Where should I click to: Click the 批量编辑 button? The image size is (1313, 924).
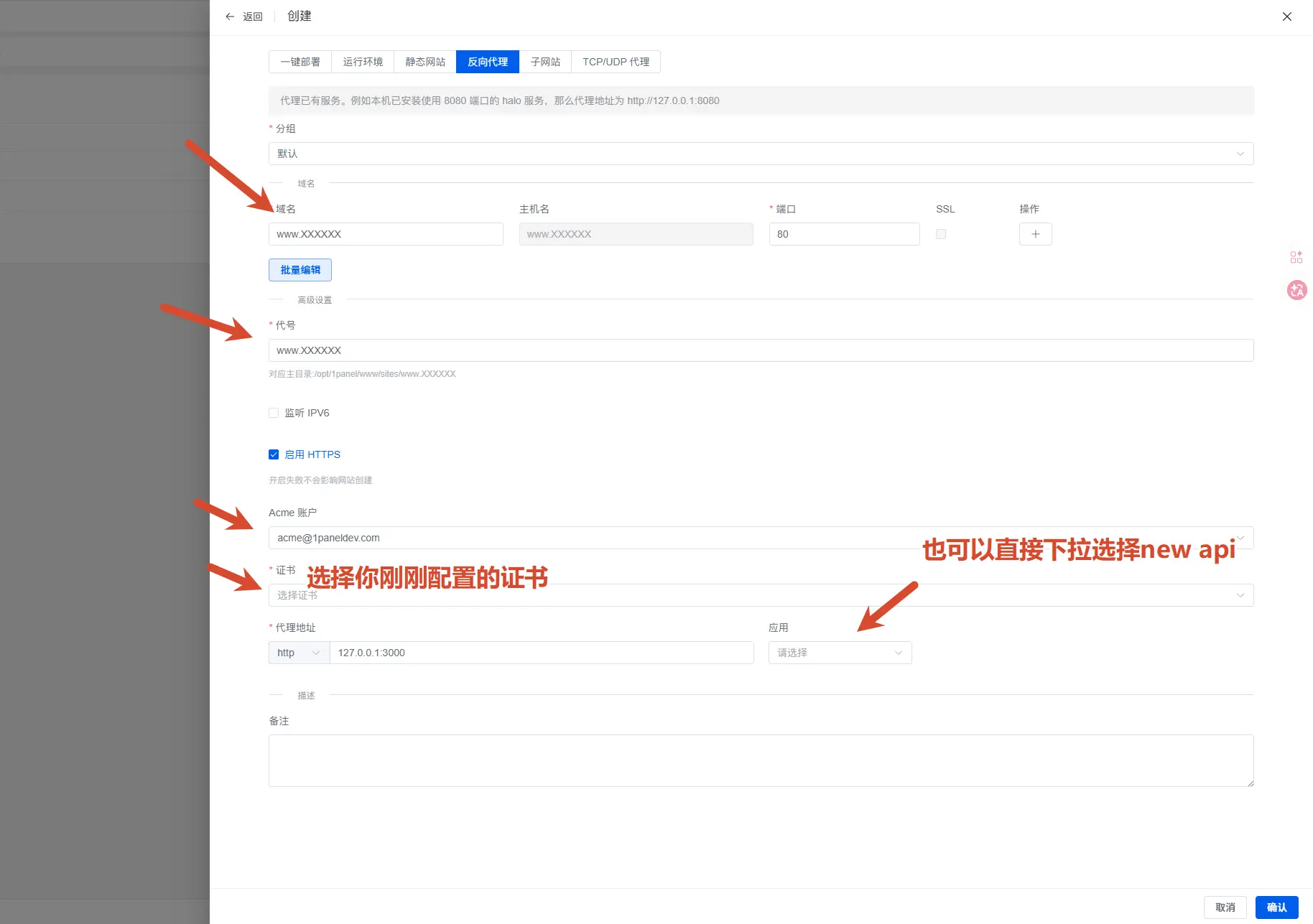click(300, 270)
